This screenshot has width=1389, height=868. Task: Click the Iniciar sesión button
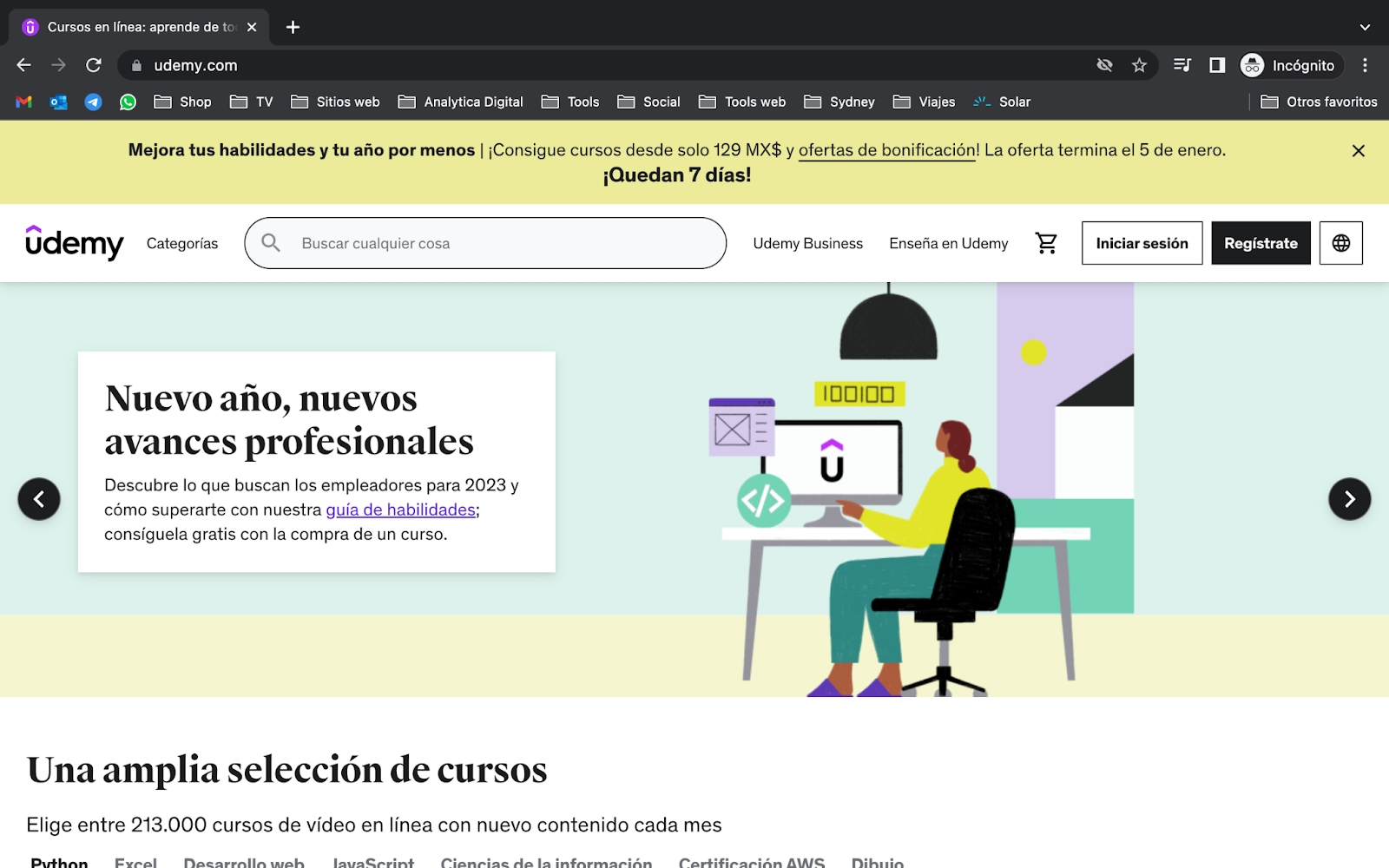[x=1142, y=243]
